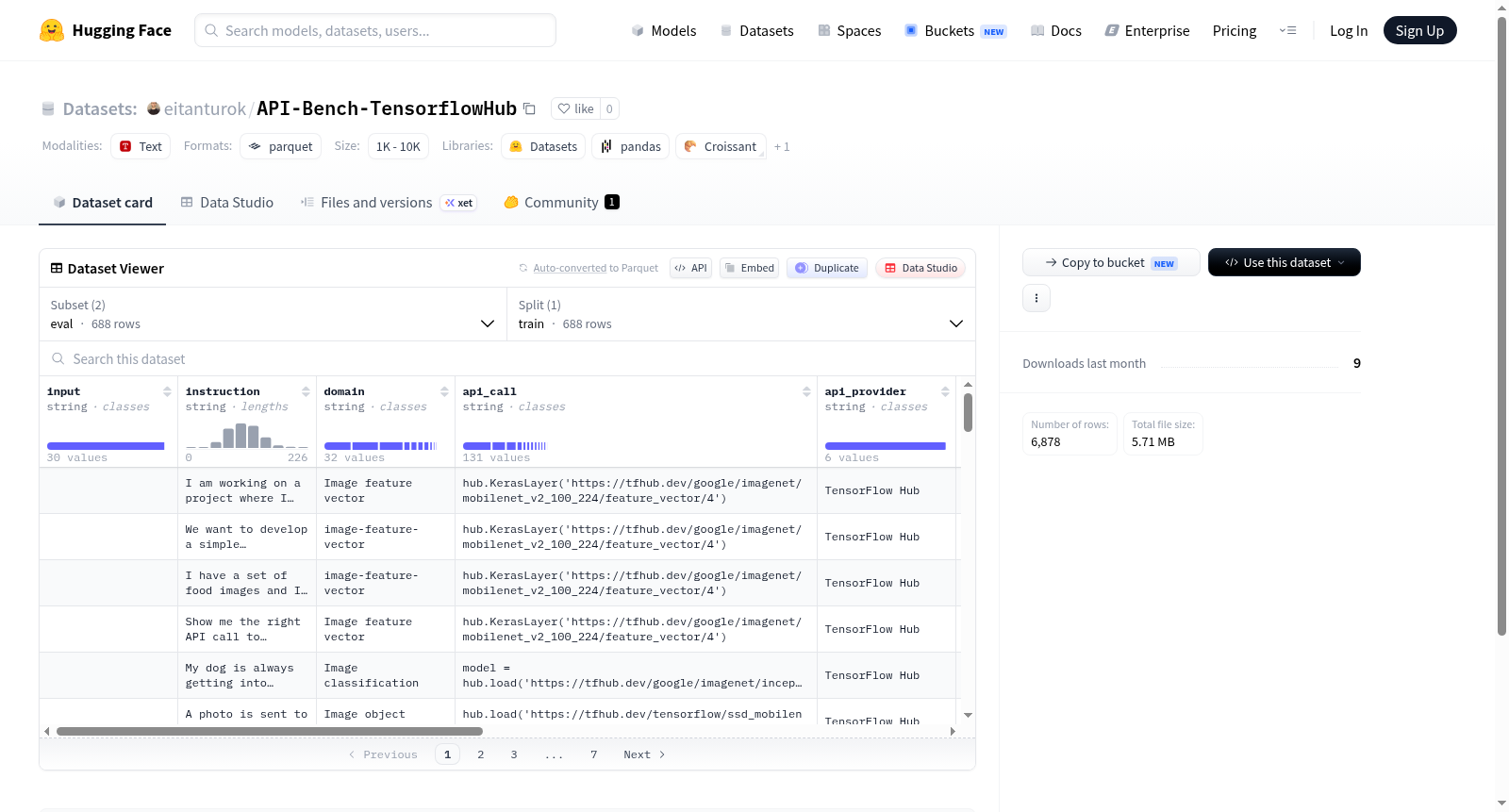
Task: Open the Subset eval dropdown
Action: point(273,314)
